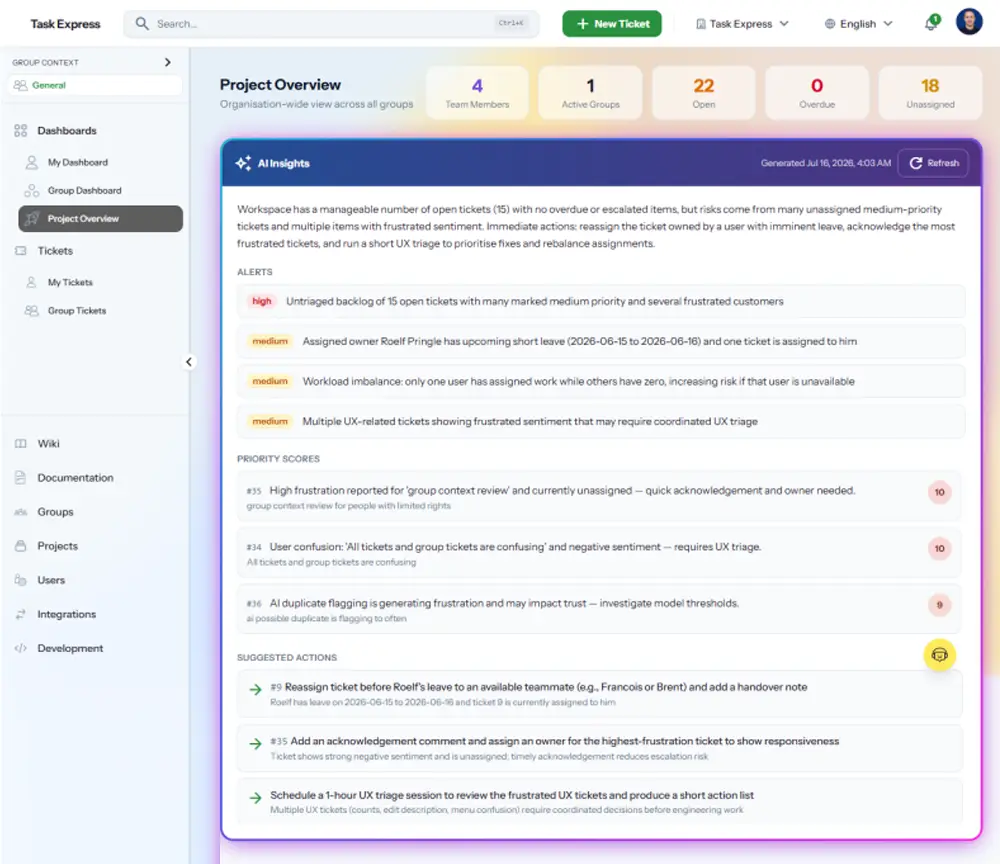Open the Open tickets stat card
Screen dimensions: 1000x864
(703, 93)
